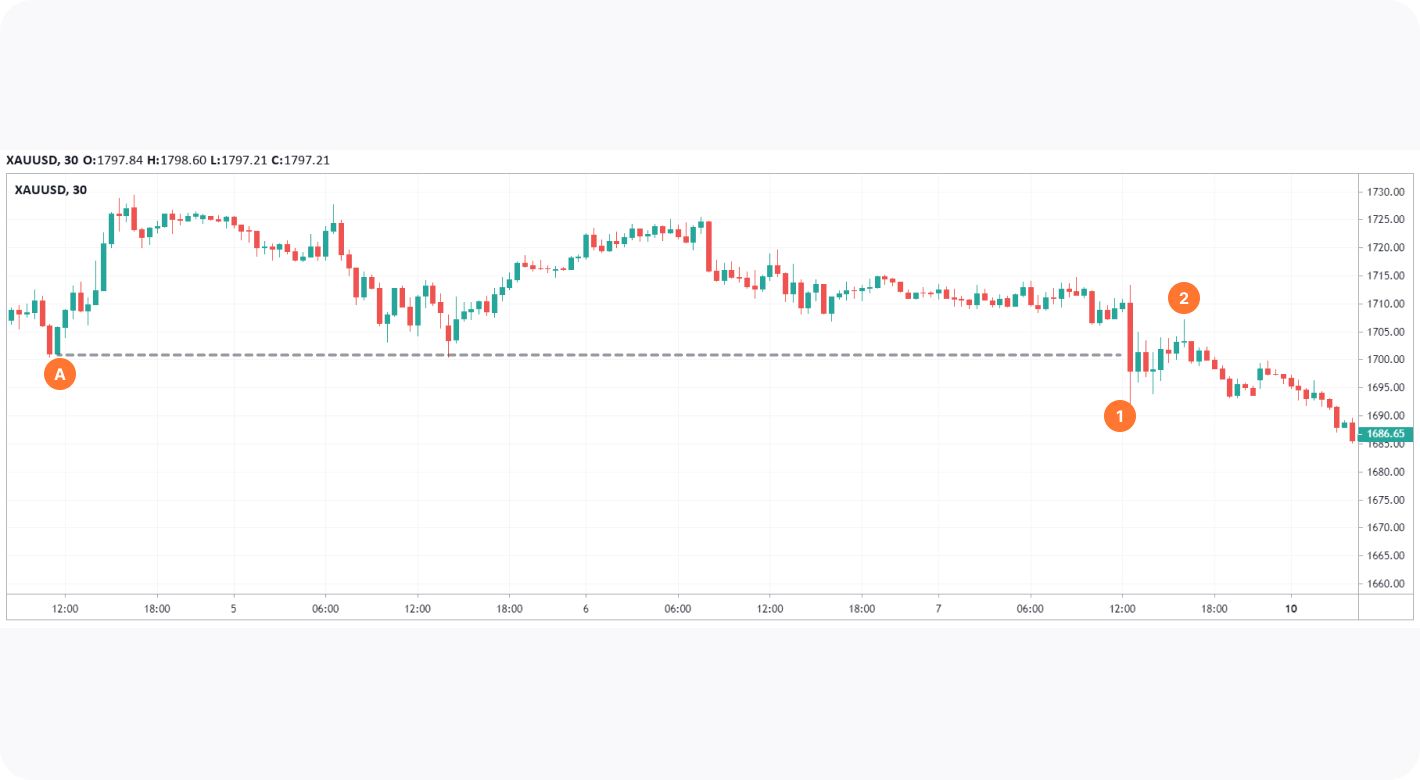
Task: Click the 1715.00 level on price scale
Action: pos(1385,275)
